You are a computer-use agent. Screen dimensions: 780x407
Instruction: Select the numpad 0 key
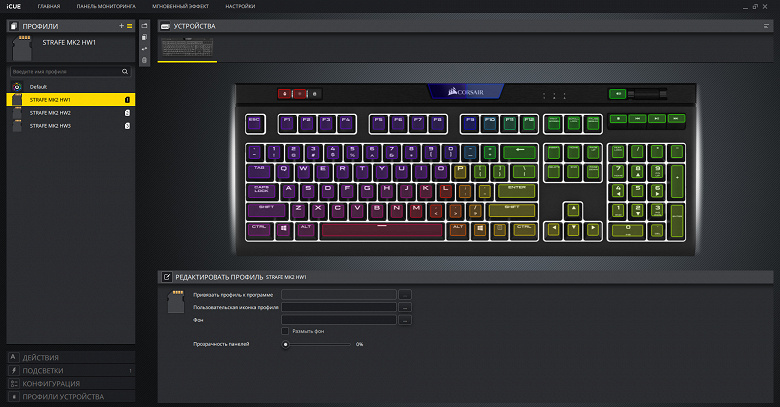click(627, 229)
